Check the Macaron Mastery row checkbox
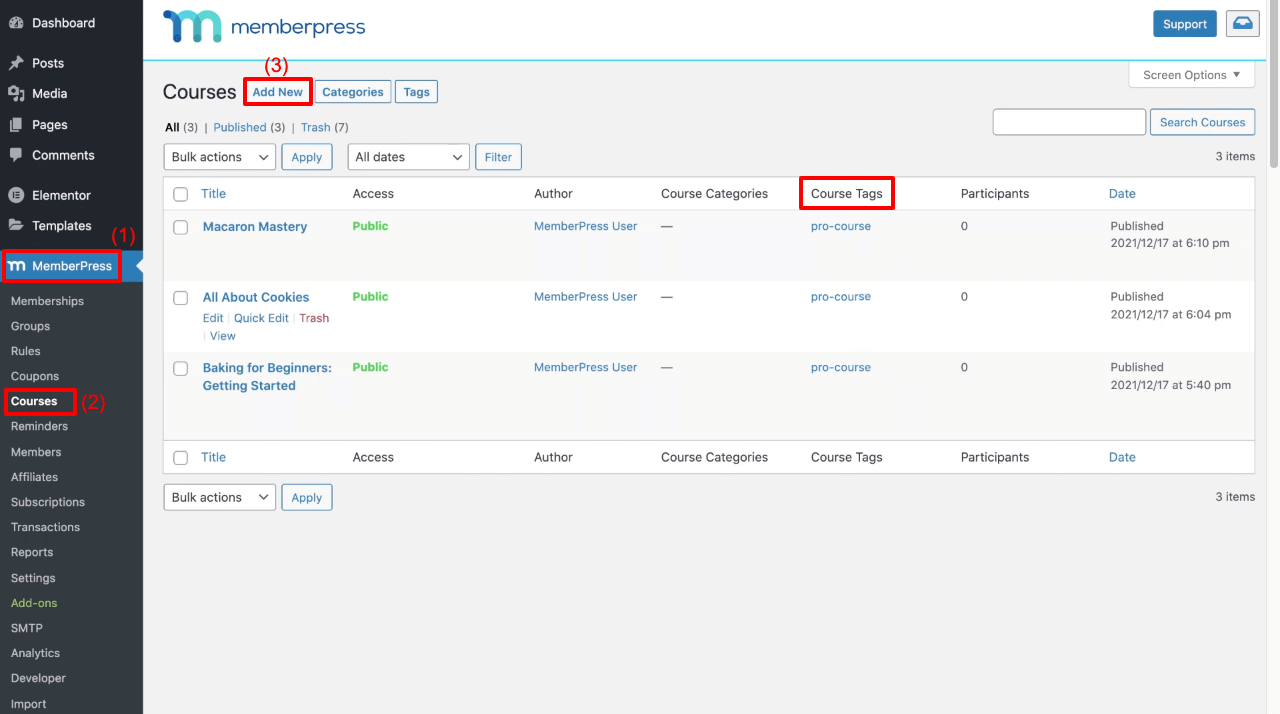Screen dimensions: 1280x714 pyautogui.click(x=181, y=227)
